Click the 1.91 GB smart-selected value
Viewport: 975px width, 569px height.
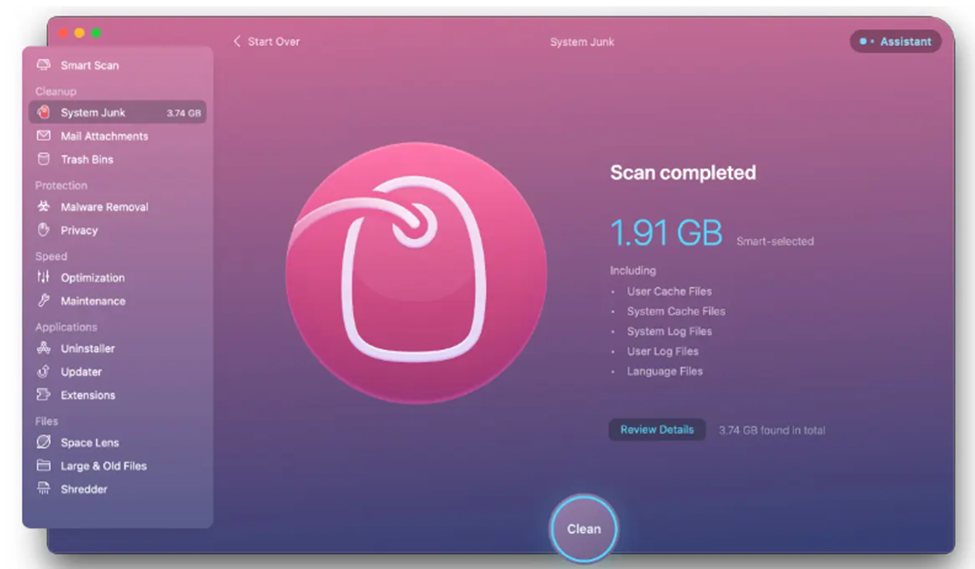point(666,233)
